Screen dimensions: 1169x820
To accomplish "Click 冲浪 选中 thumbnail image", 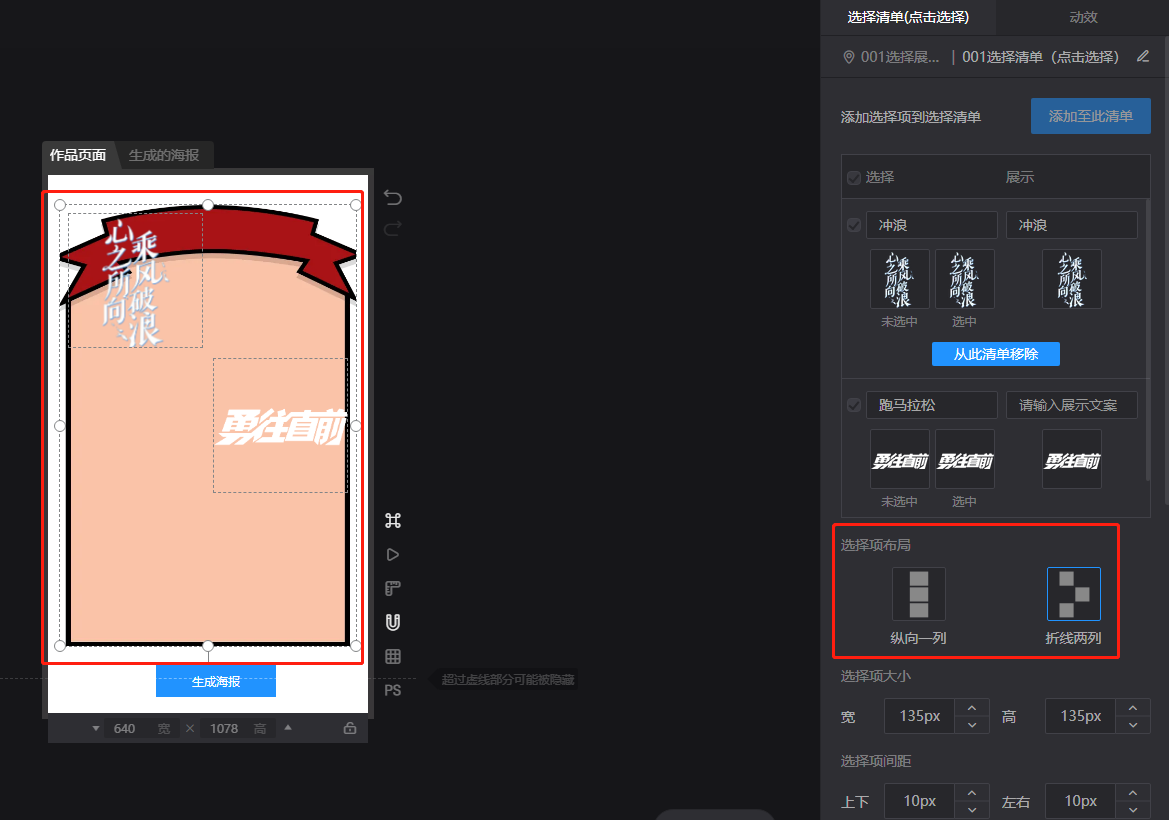I will click(965, 279).
